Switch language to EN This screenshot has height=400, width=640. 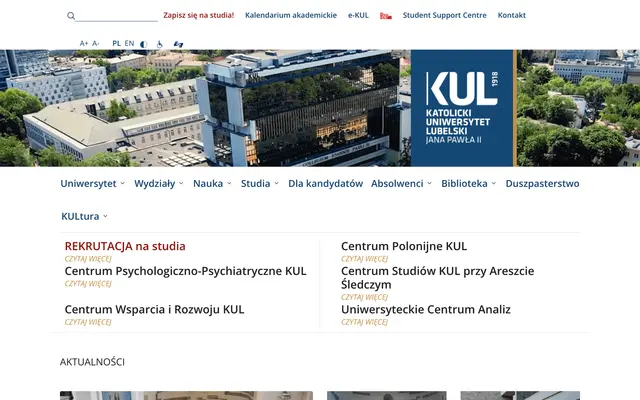coord(129,43)
